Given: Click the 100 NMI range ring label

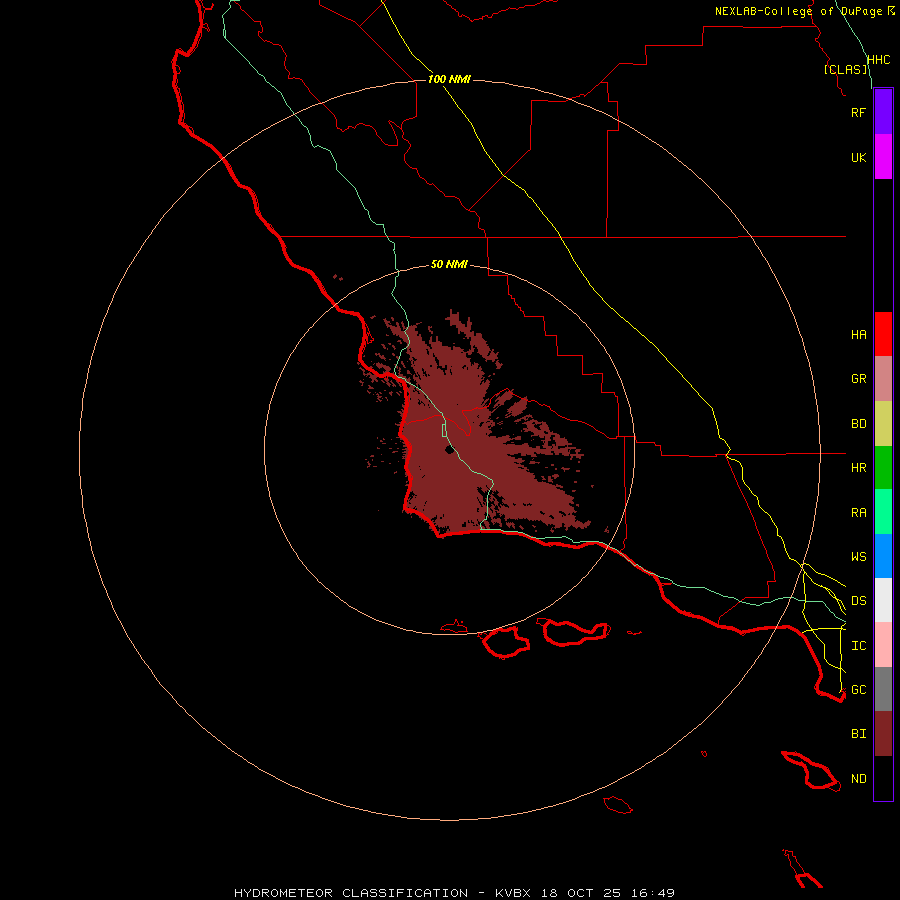Looking at the screenshot, I should tap(449, 79).
